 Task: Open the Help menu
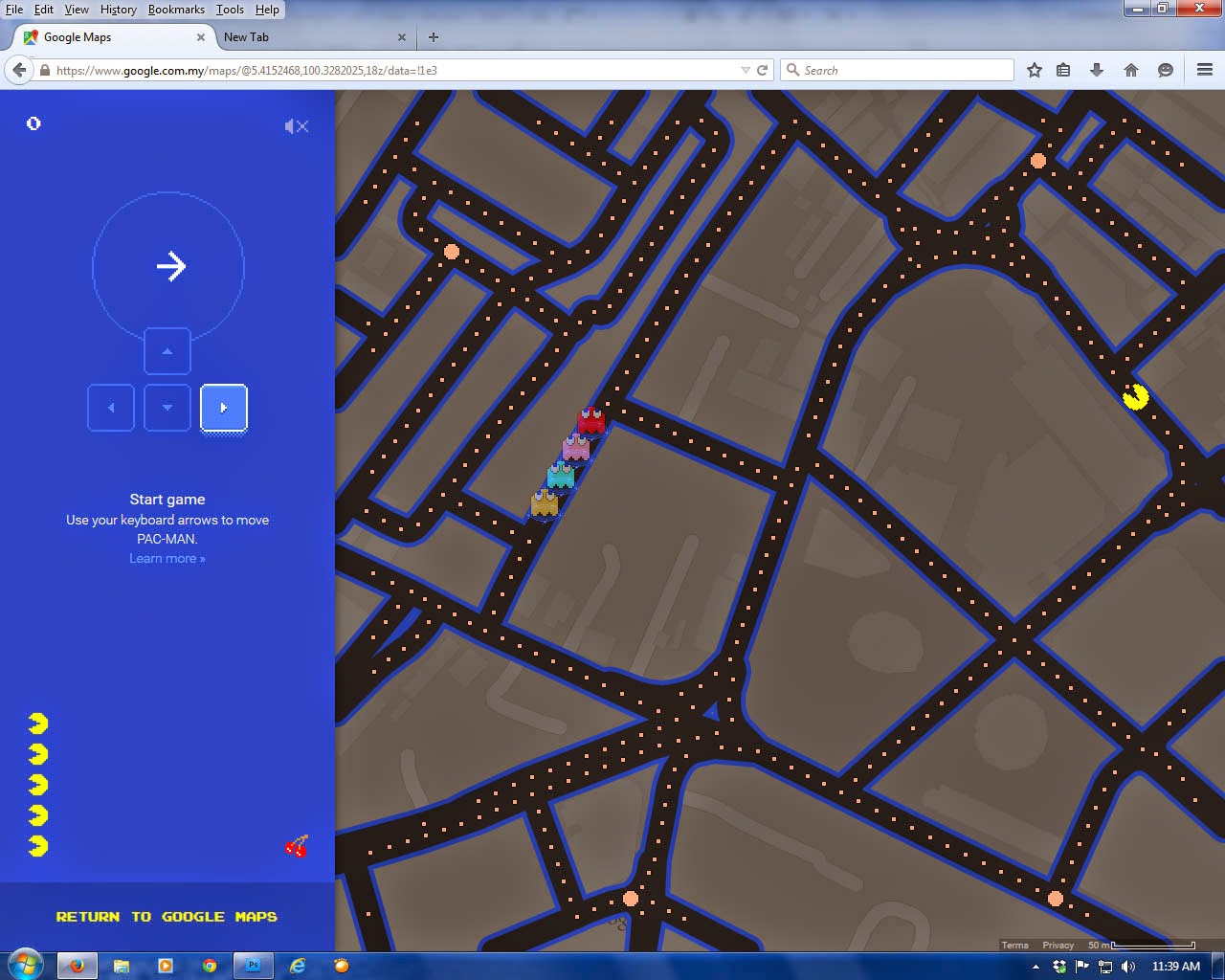point(267,10)
